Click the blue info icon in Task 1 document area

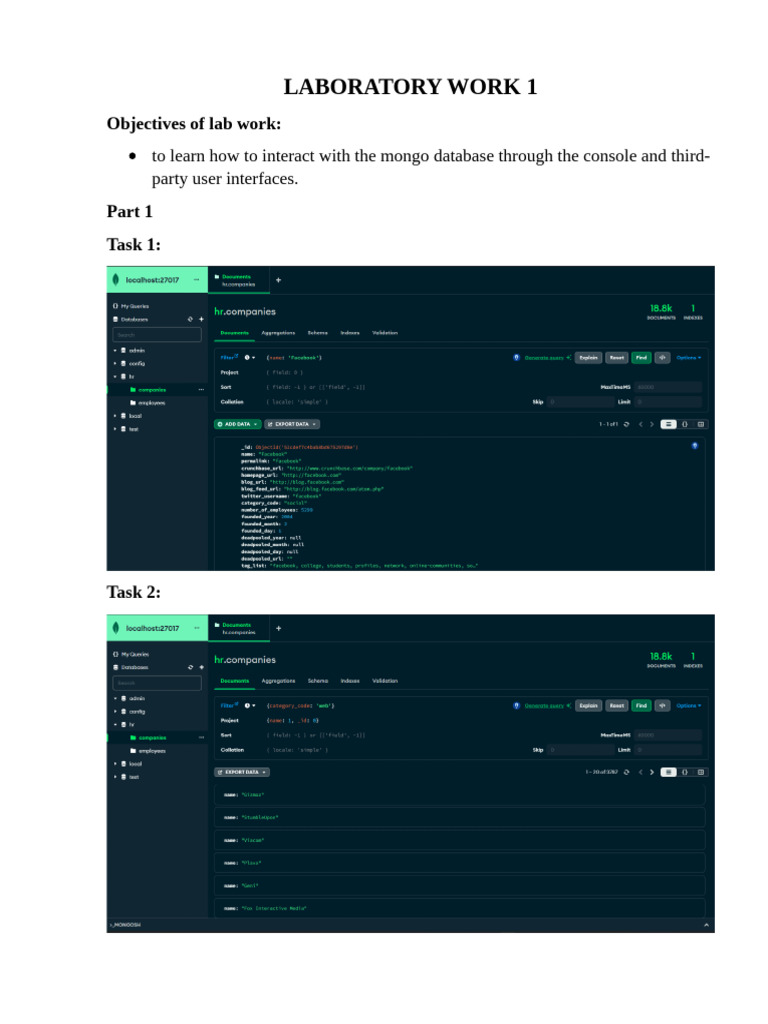click(695, 446)
